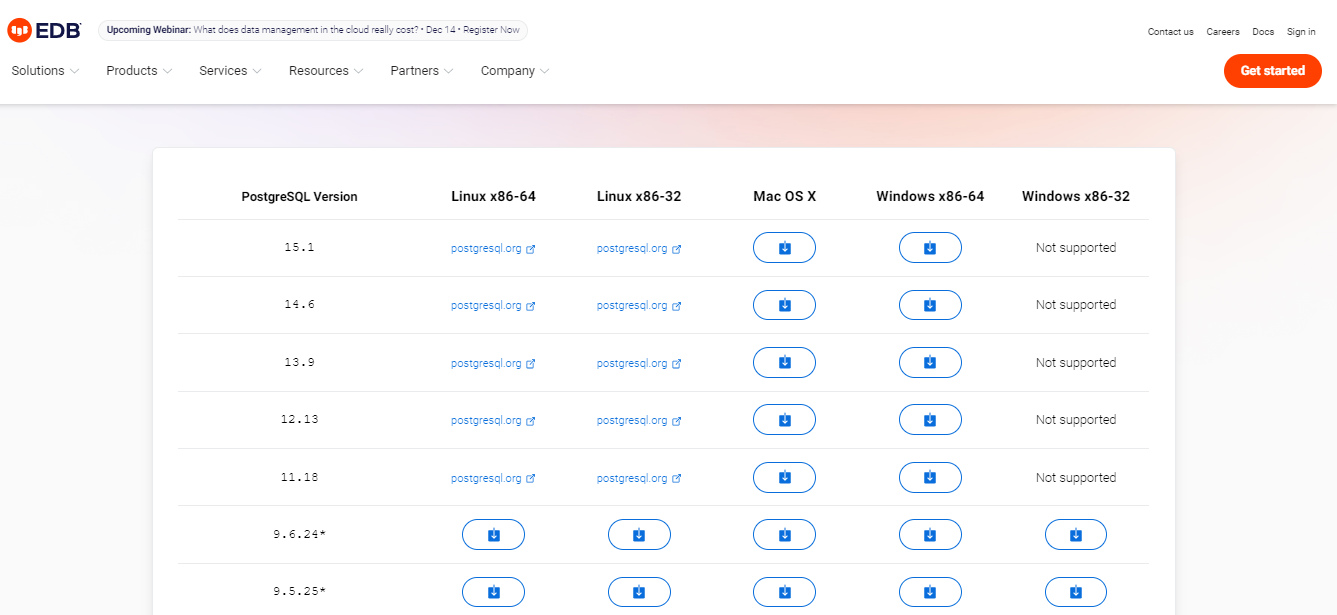Download PostgreSQL 9.6.24 for Linux x86-32
The height and width of the screenshot is (615, 1337).
(x=639, y=535)
